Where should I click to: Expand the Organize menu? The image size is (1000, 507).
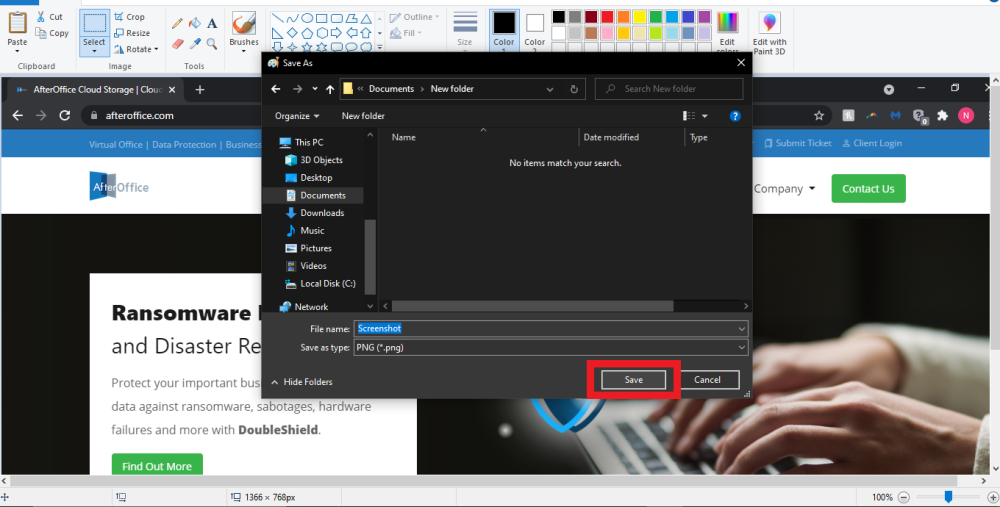(297, 116)
